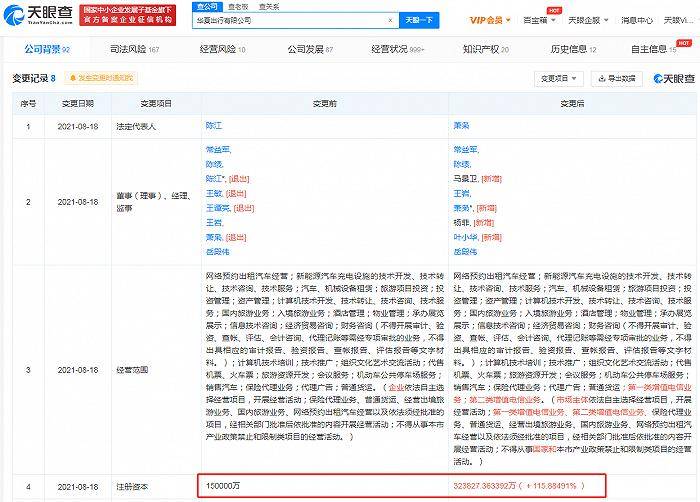The height and width of the screenshot is (502, 700).
Task: Select the 查公司 search tab
Action: (207, 7)
